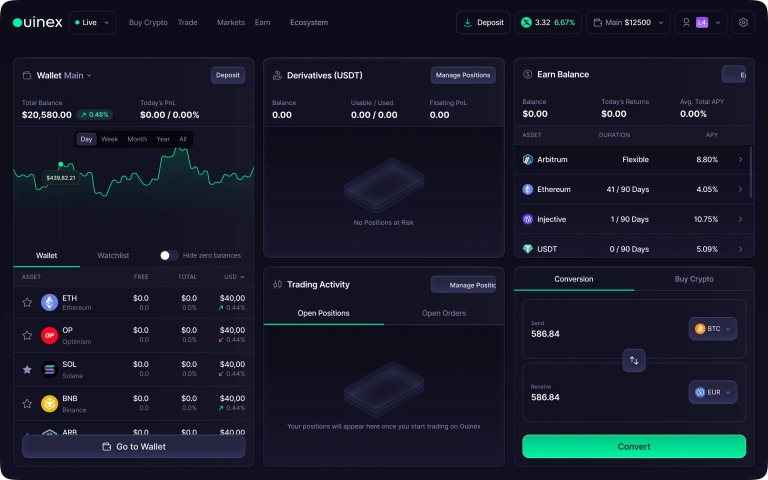Viewport: 768px width, 480px height.
Task: Expand the Arbitrum earn row chevron
Action: 740,160
